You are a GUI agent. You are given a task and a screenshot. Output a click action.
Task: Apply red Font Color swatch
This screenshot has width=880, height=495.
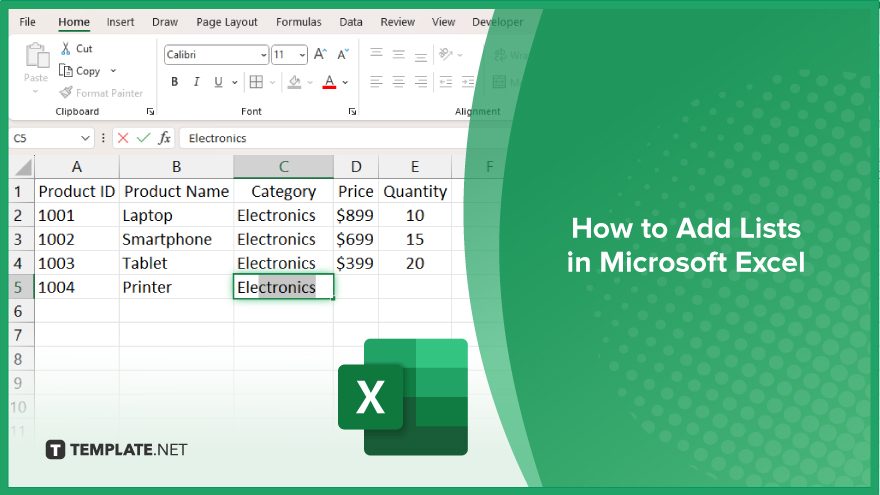pos(329,82)
